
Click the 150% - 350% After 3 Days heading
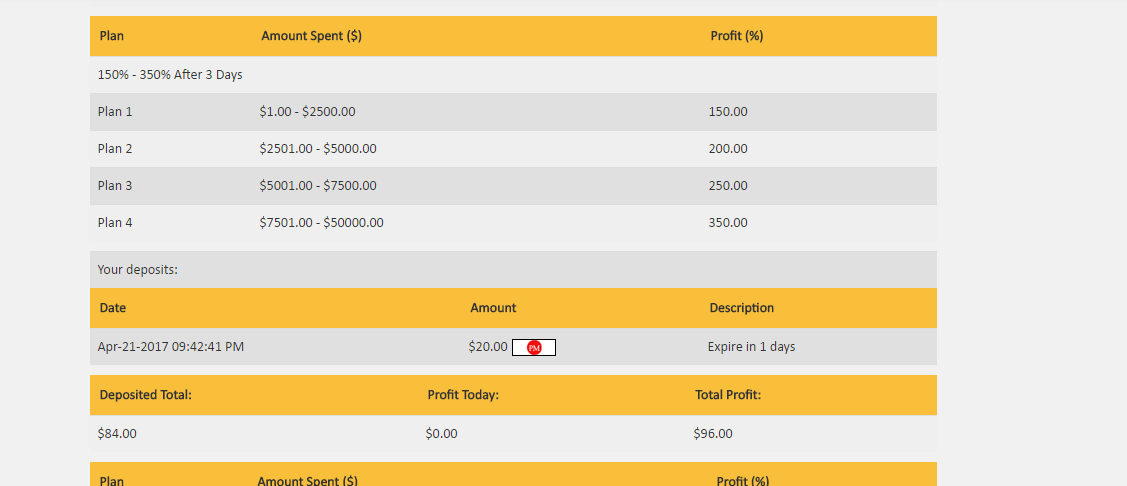click(170, 75)
